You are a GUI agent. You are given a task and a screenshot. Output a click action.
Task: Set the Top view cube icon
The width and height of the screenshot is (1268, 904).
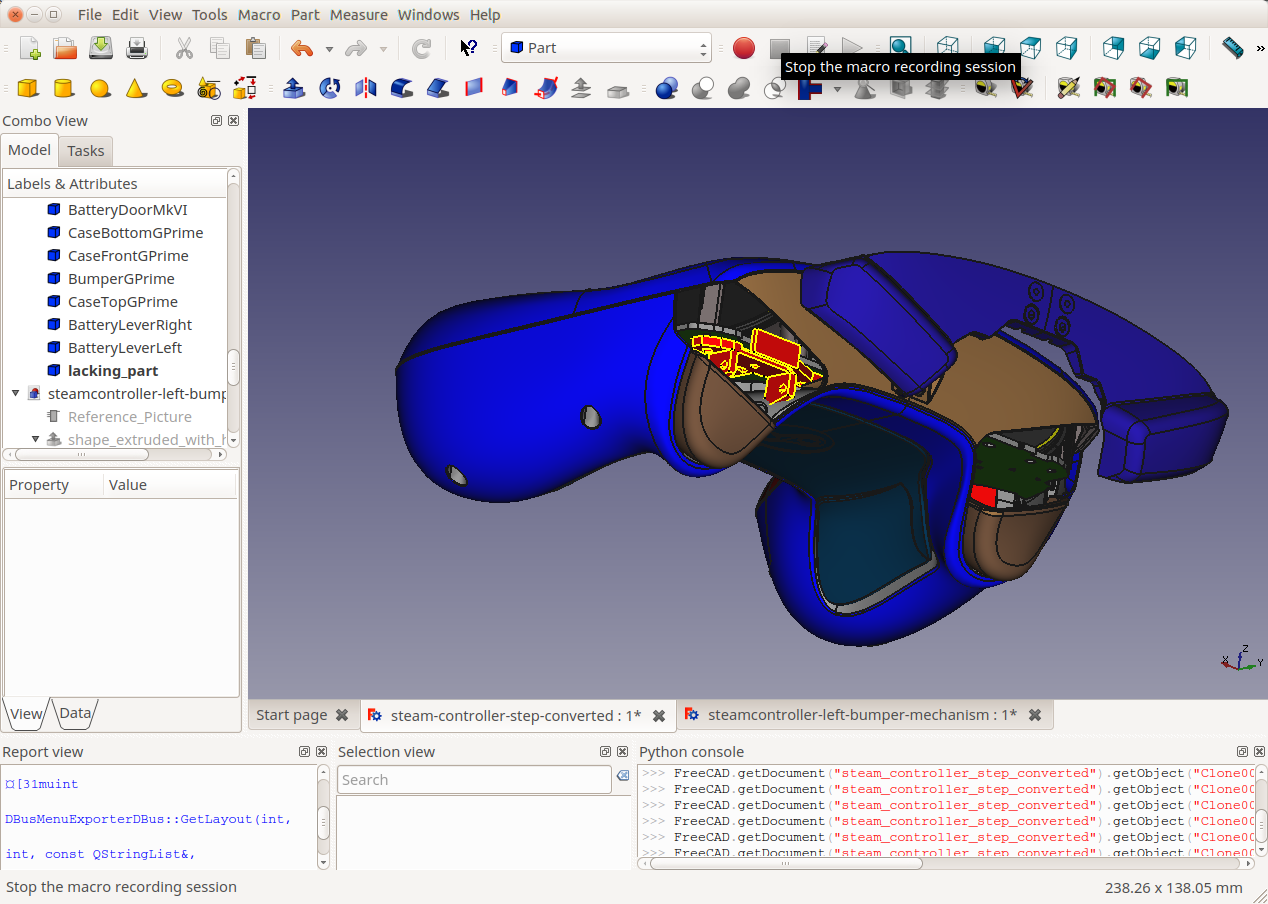[1031, 47]
